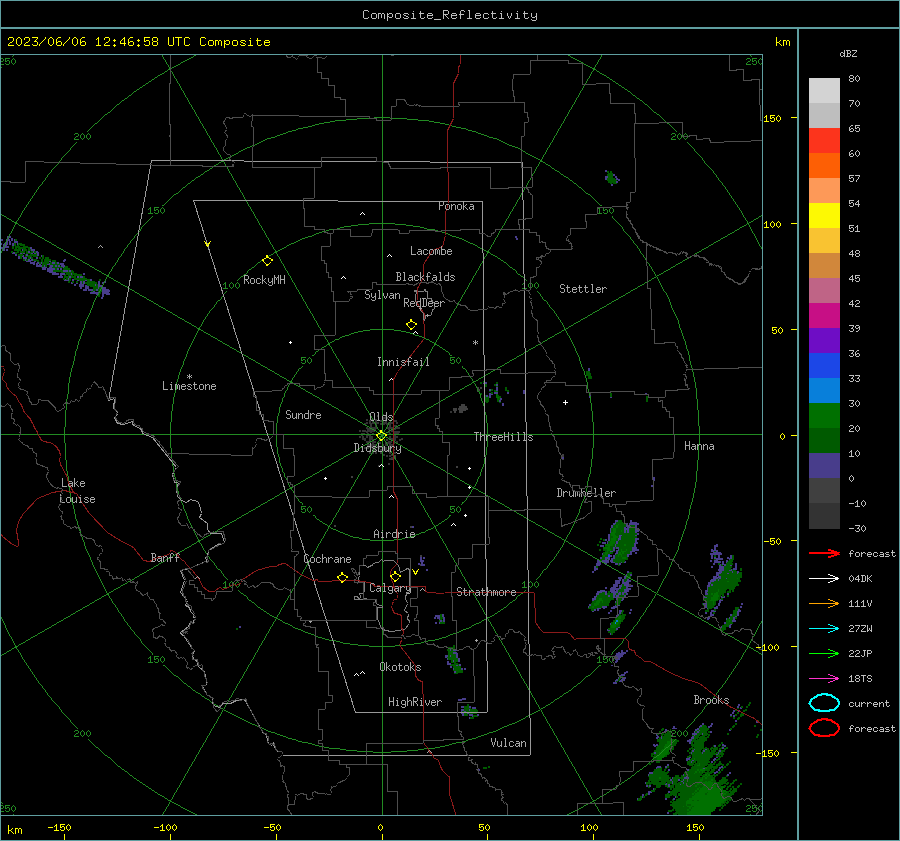Click the HighRiver map label
The image size is (900, 841).
pos(415,702)
